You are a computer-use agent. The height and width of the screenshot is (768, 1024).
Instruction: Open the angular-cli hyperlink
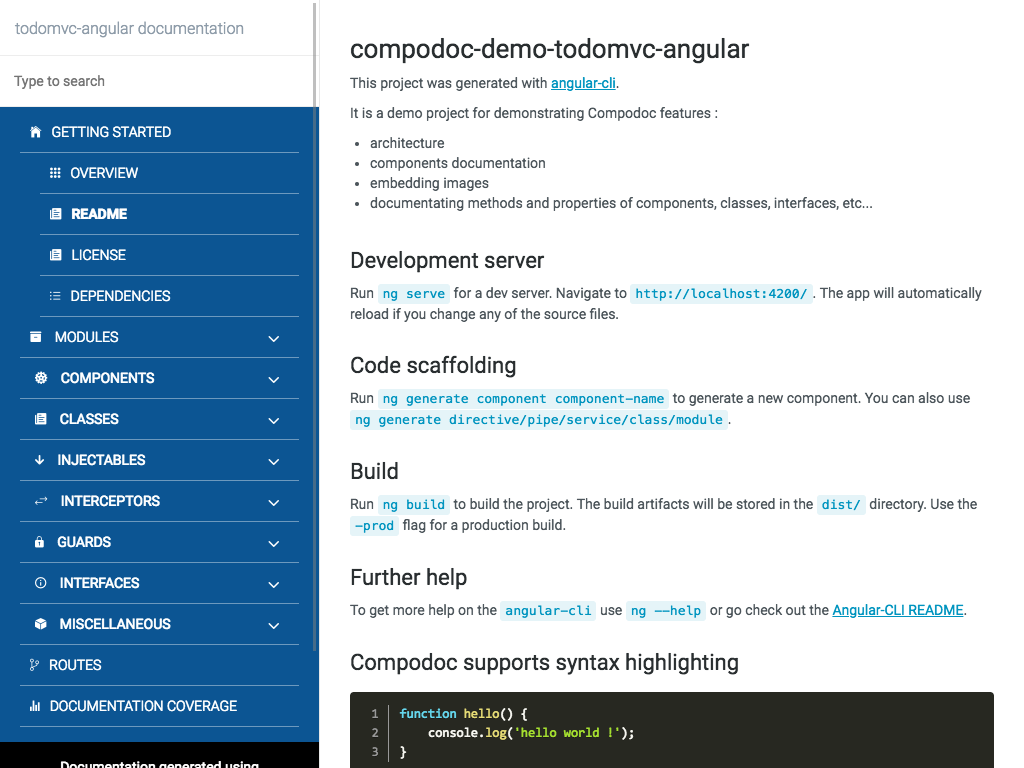(583, 83)
